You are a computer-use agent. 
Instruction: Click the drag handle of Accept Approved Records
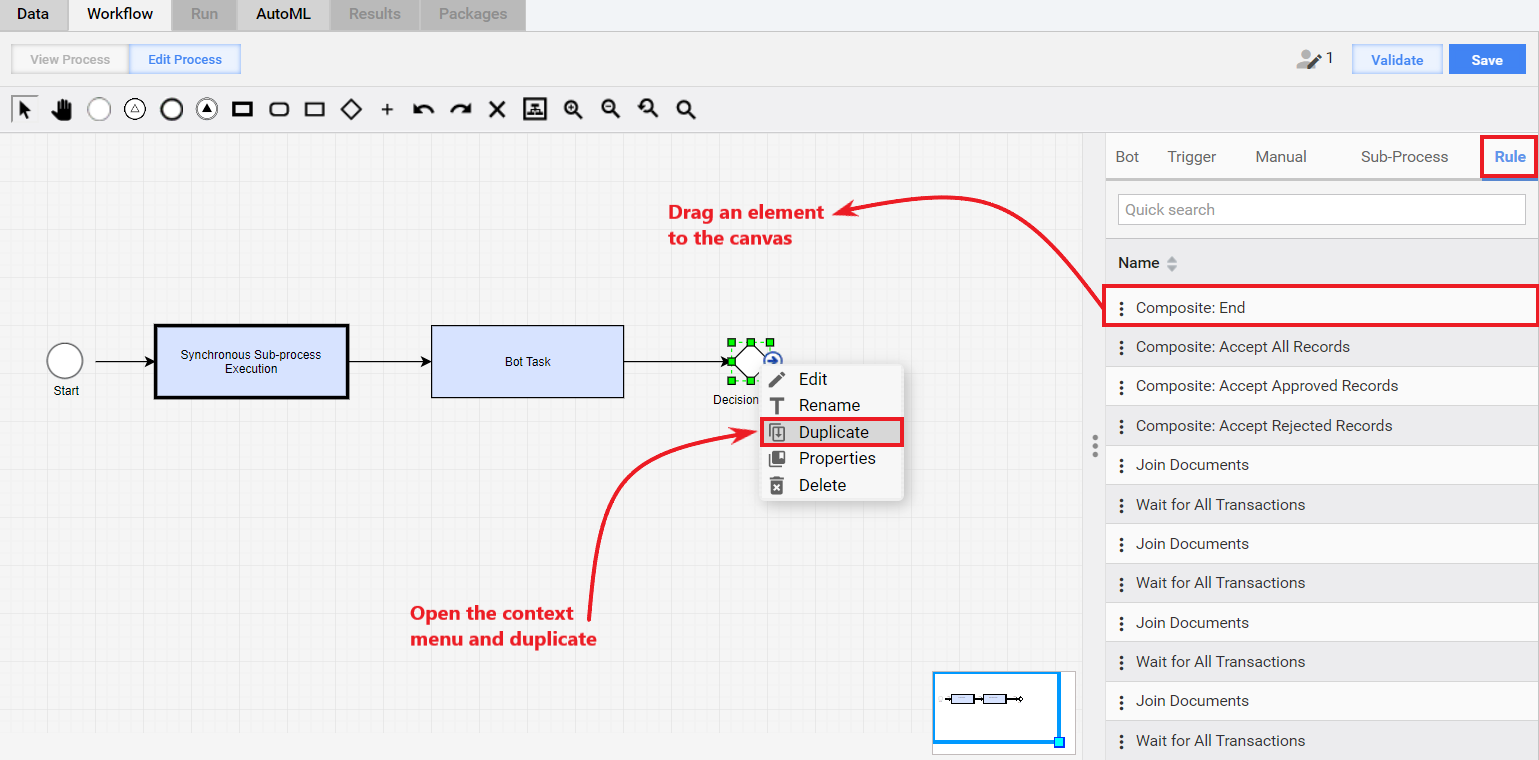1121,386
